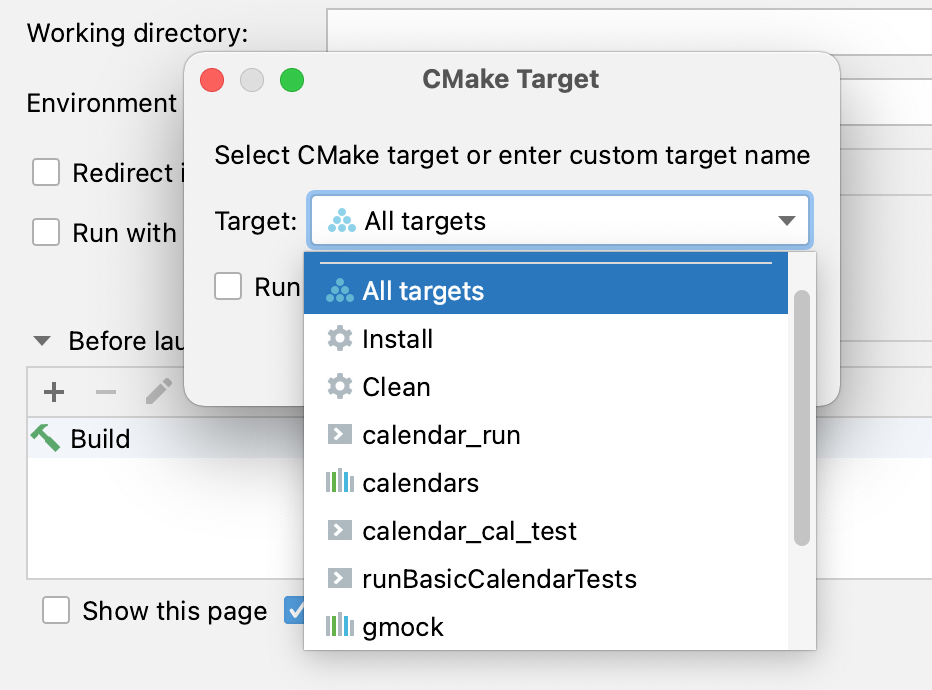Enable the Redirect input checkbox
The image size is (932, 690).
[46, 172]
